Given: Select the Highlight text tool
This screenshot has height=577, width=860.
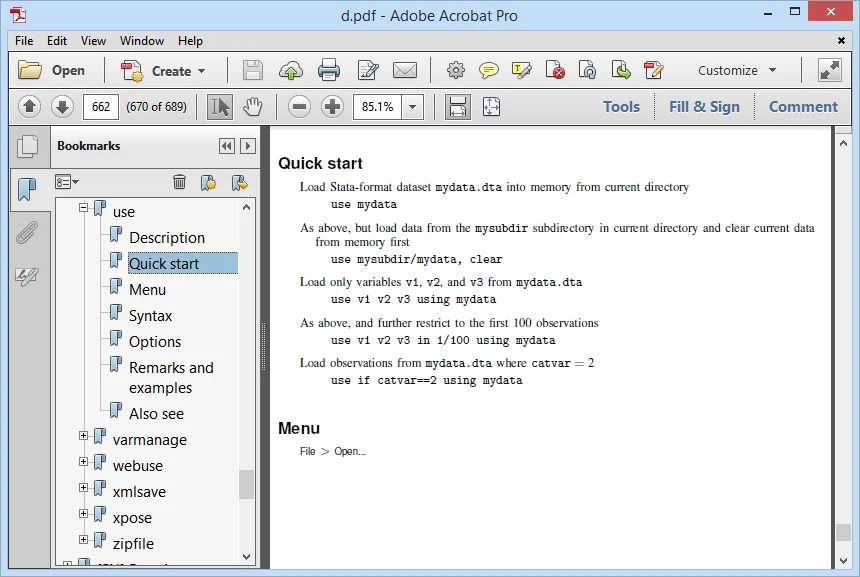Looking at the screenshot, I should [521, 70].
